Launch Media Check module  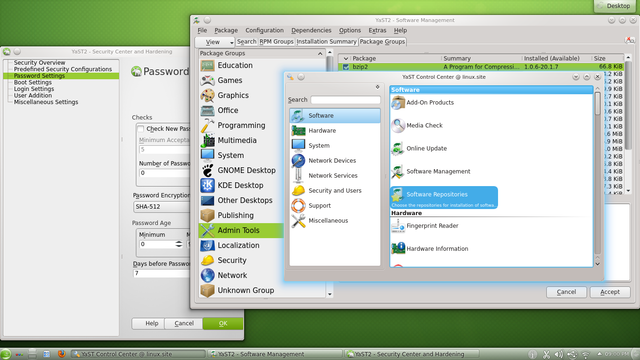pos(417,125)
